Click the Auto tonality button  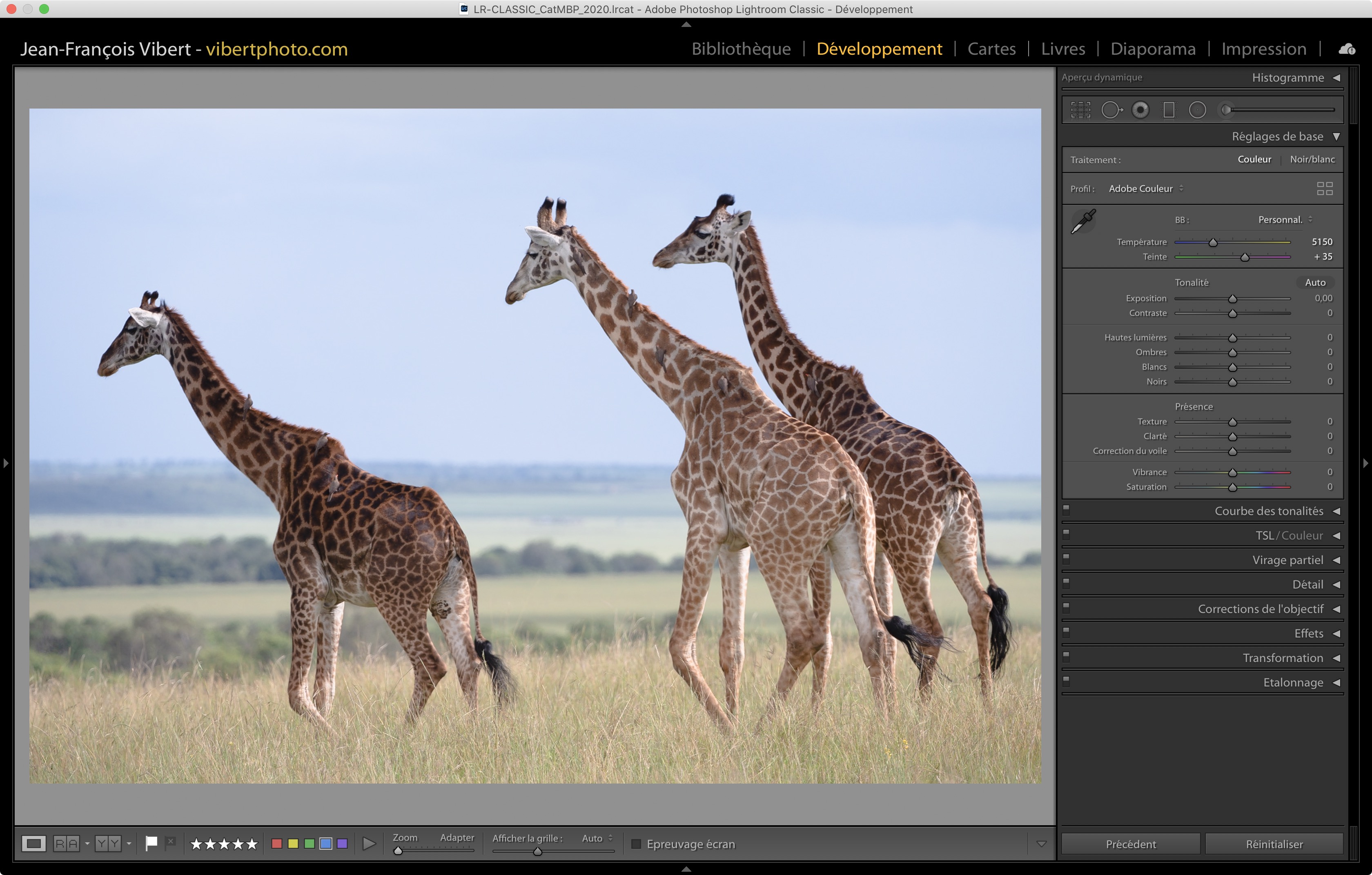click(1315, 282)
